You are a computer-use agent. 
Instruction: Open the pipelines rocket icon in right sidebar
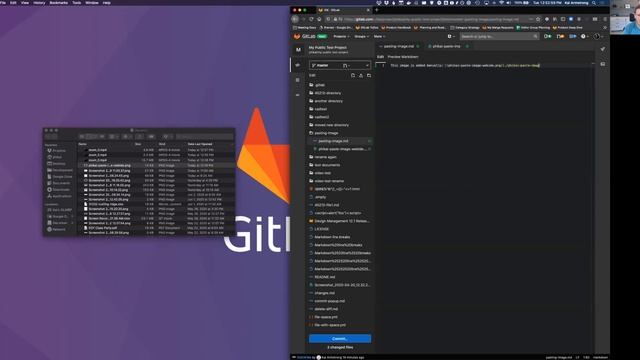tap(603, 49)
